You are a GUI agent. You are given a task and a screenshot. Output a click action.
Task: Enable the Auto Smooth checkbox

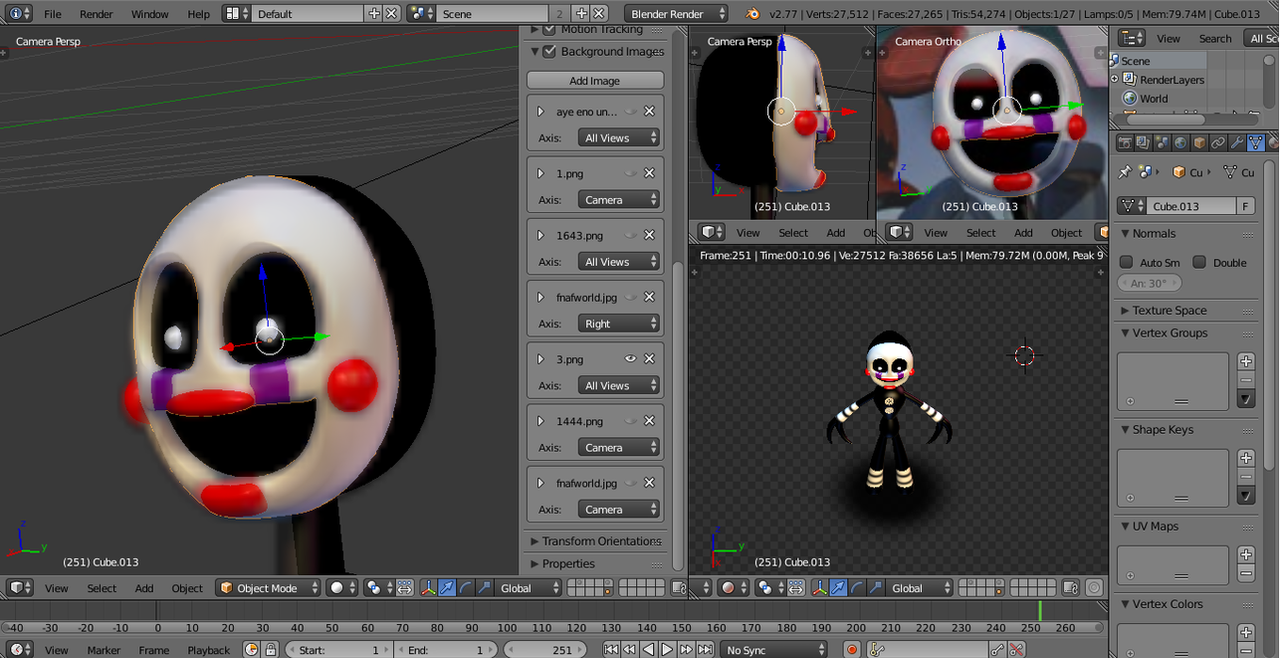1126,262
